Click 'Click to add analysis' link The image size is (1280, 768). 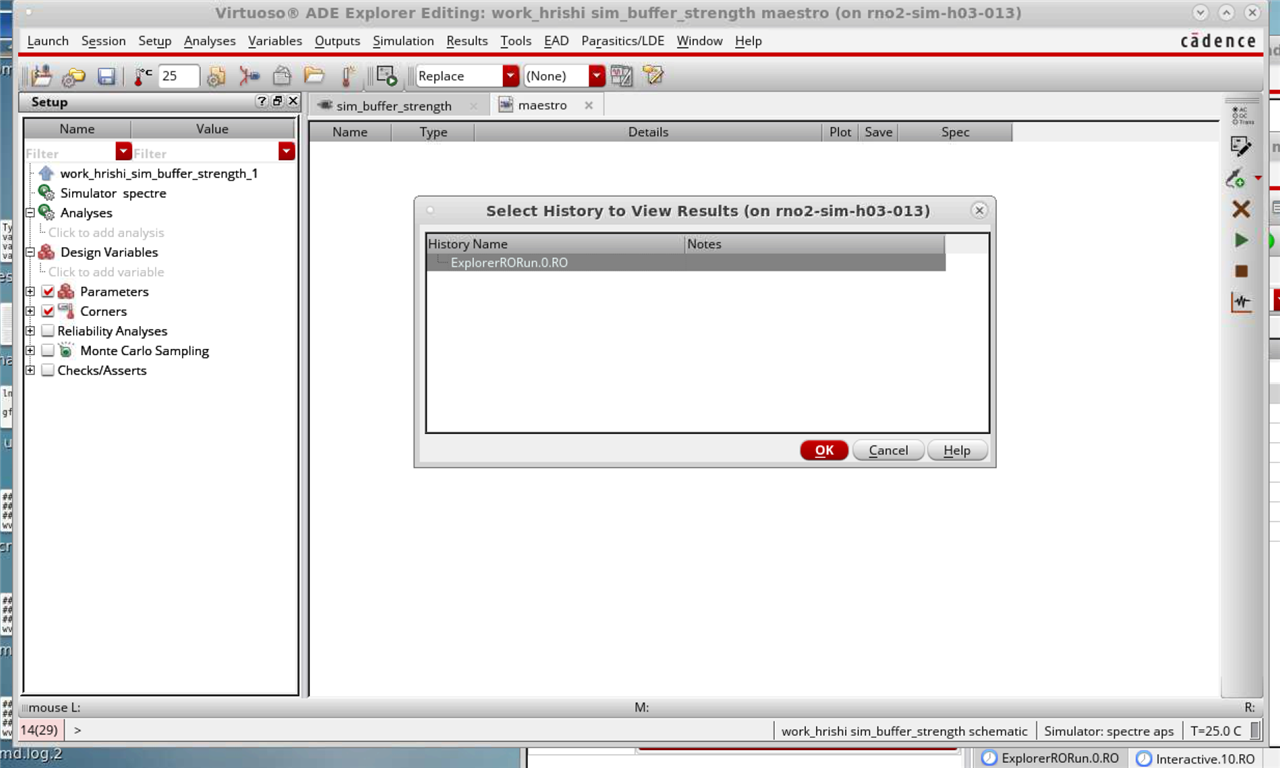(106, 233)
